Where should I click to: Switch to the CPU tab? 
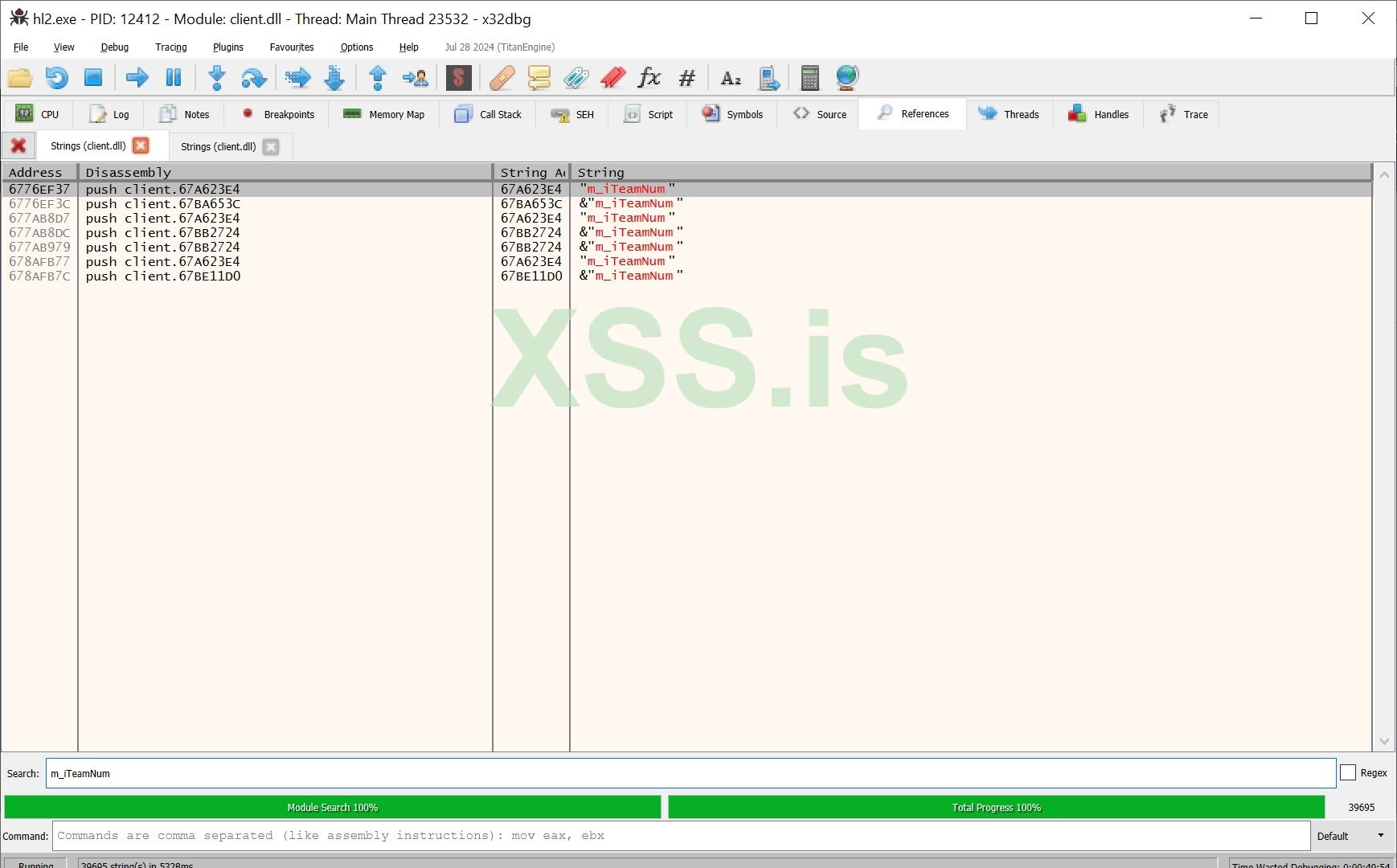click(x=38, y=114)
